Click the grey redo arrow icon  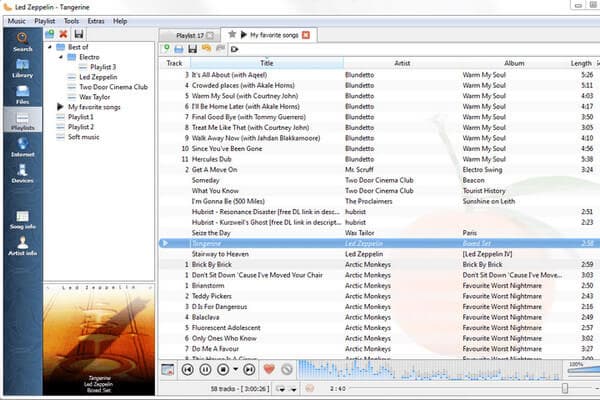[220, 49]
